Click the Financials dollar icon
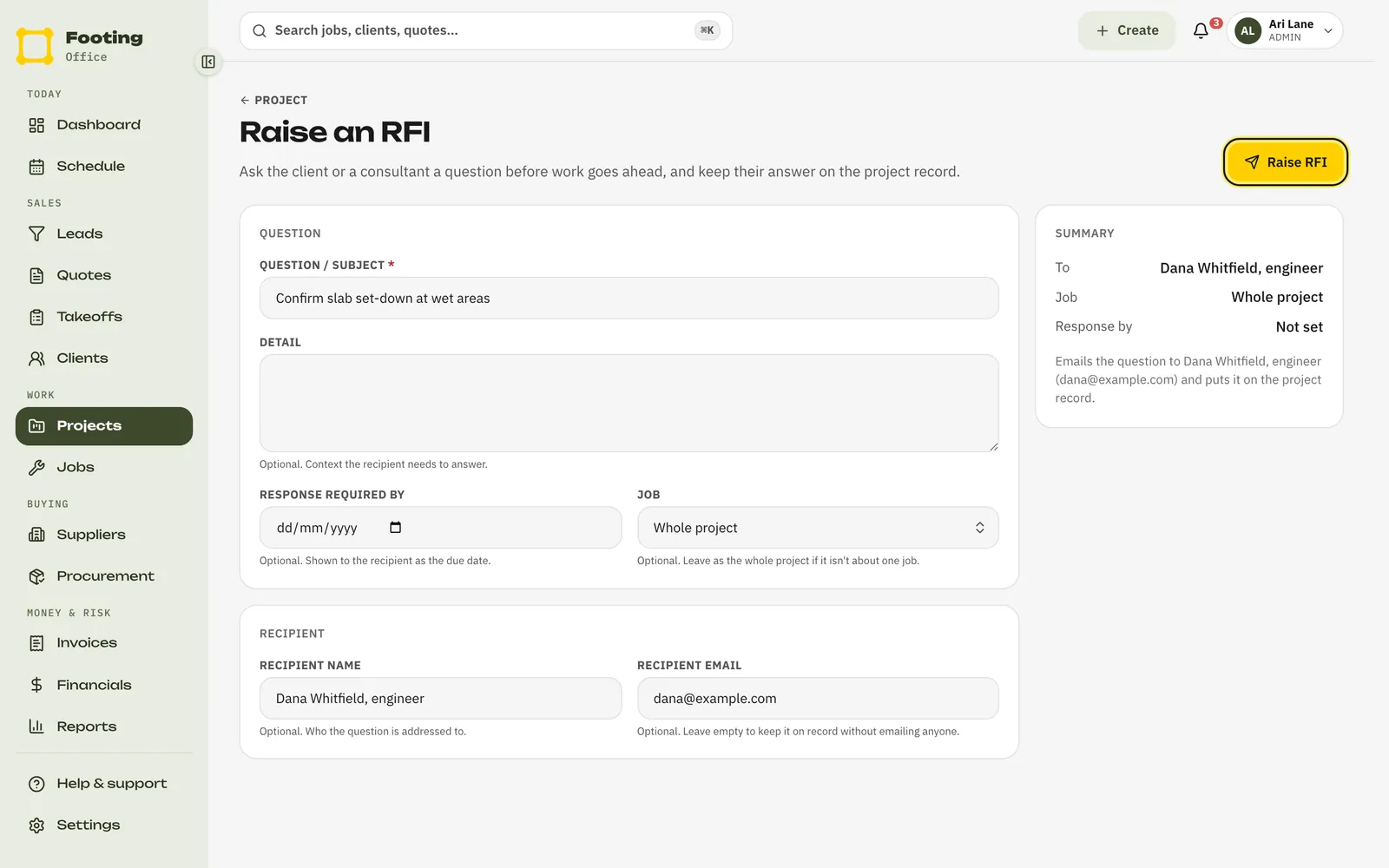Screen dimensions: 1389x868 36,685
